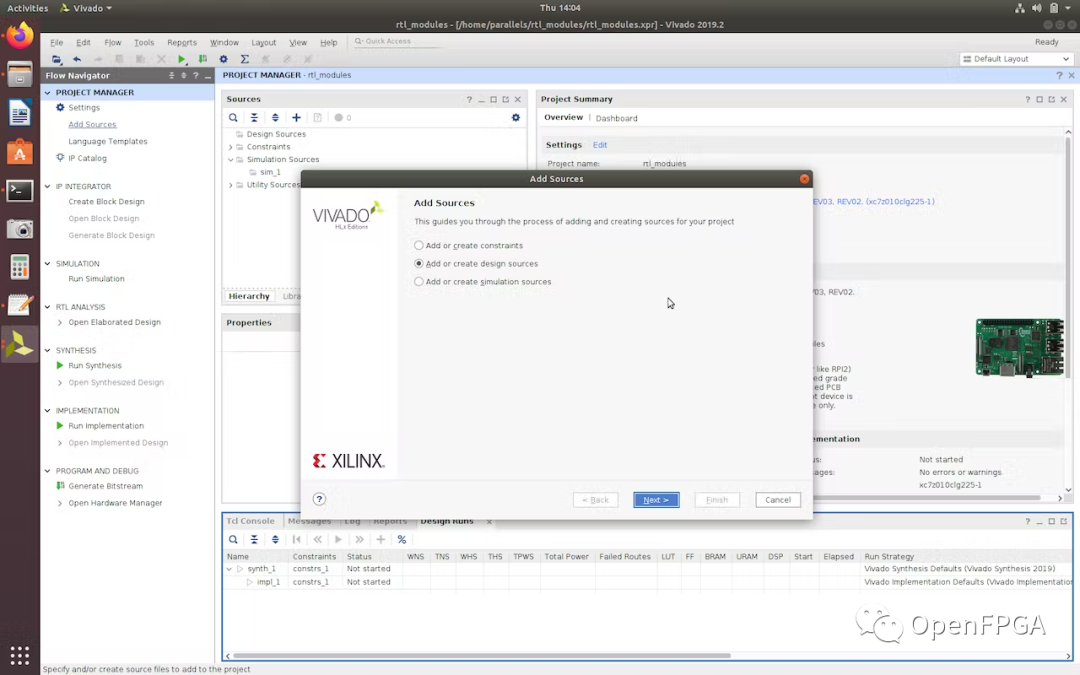Click Run Implementation green arrow

click(x=60, y=426)
